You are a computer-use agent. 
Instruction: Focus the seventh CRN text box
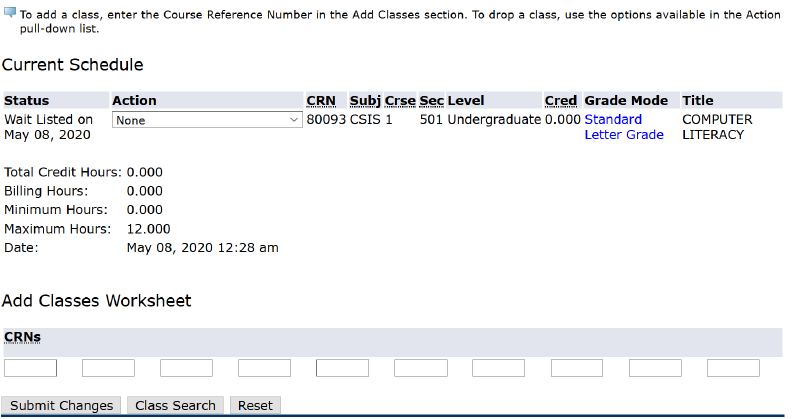(498, 368)
